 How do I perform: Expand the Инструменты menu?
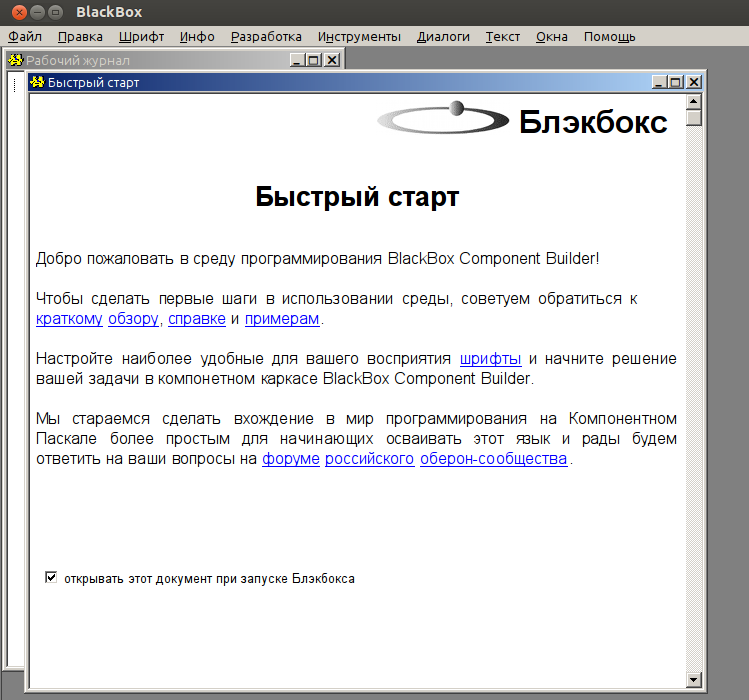coord(359,37)
